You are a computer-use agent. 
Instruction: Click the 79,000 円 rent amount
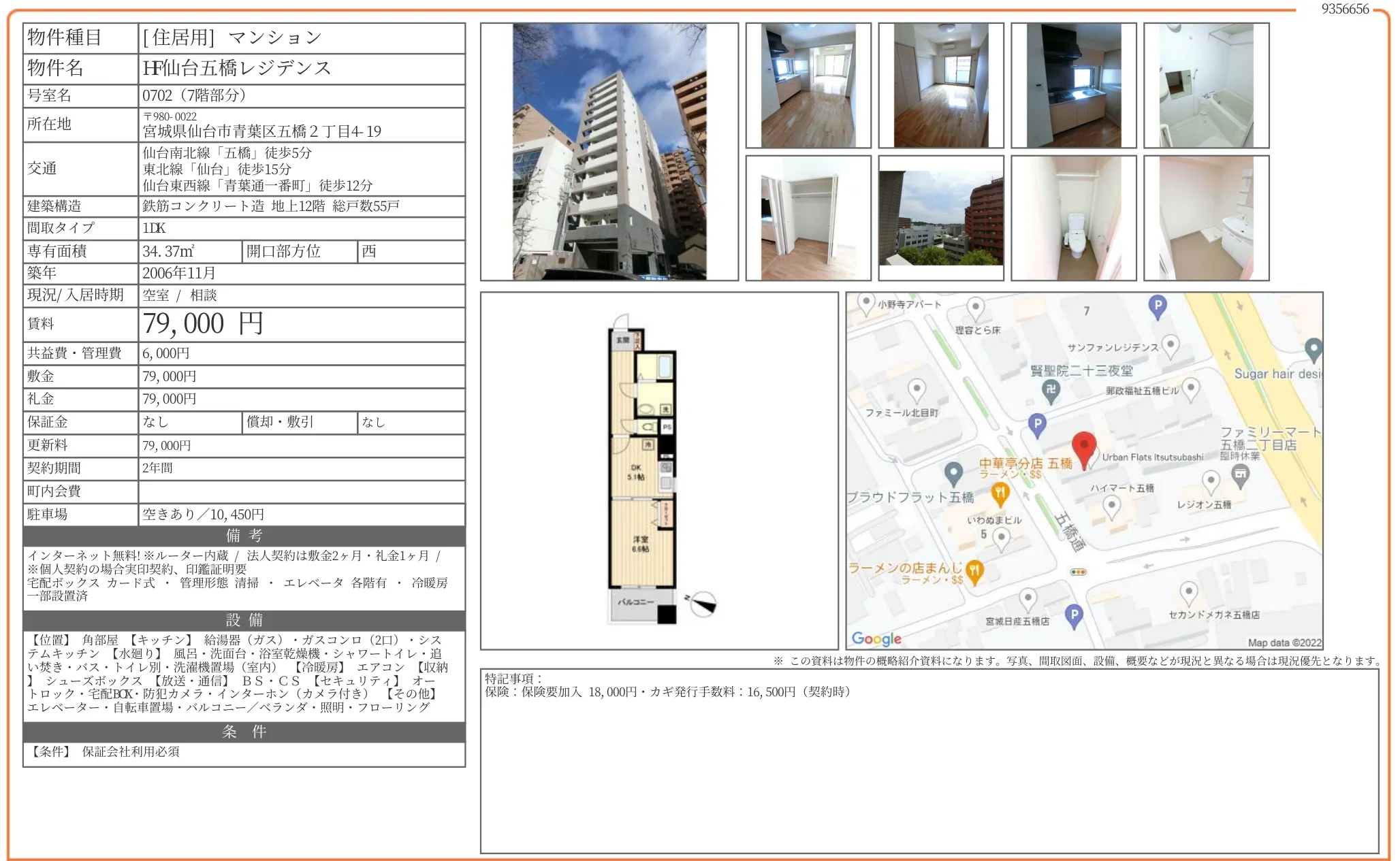203,324
